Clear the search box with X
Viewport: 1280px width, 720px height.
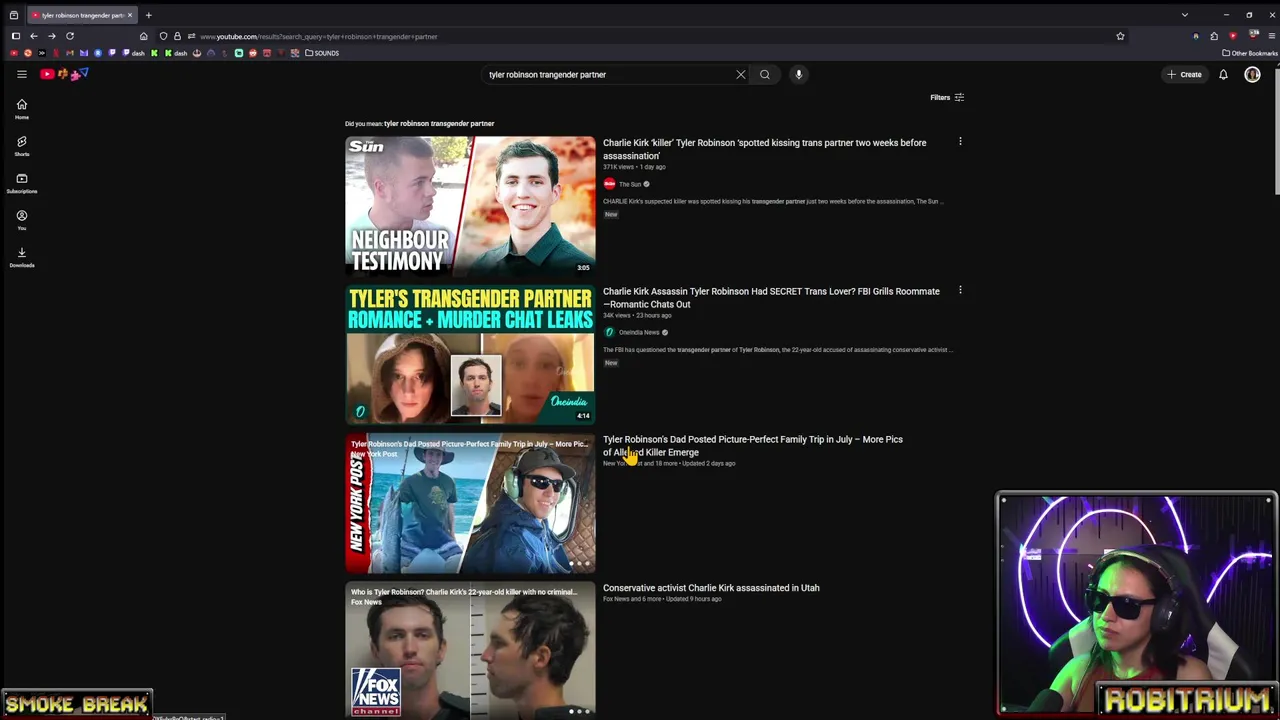741,74
